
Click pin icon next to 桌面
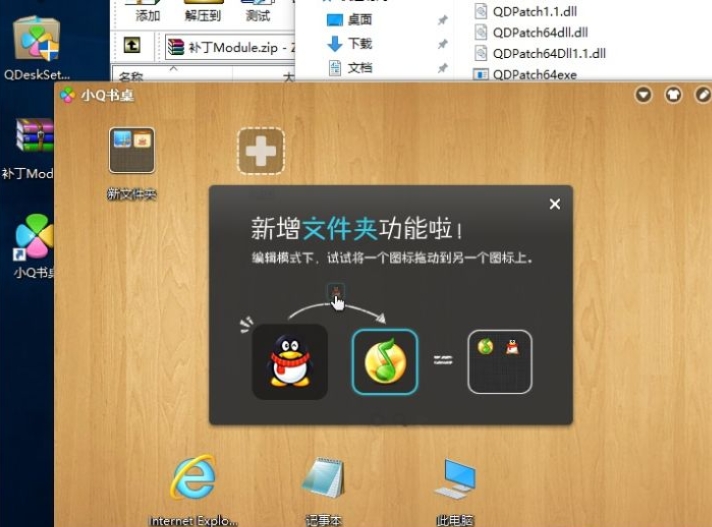pyautogui.click(x=443, y=20)
